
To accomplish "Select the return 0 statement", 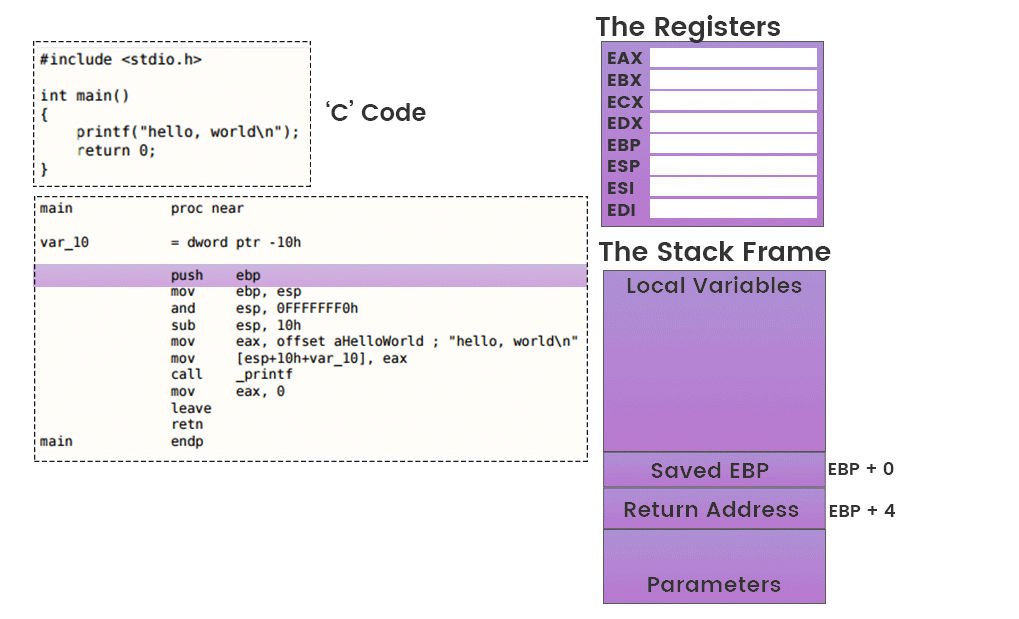I will tap(116, 150).
